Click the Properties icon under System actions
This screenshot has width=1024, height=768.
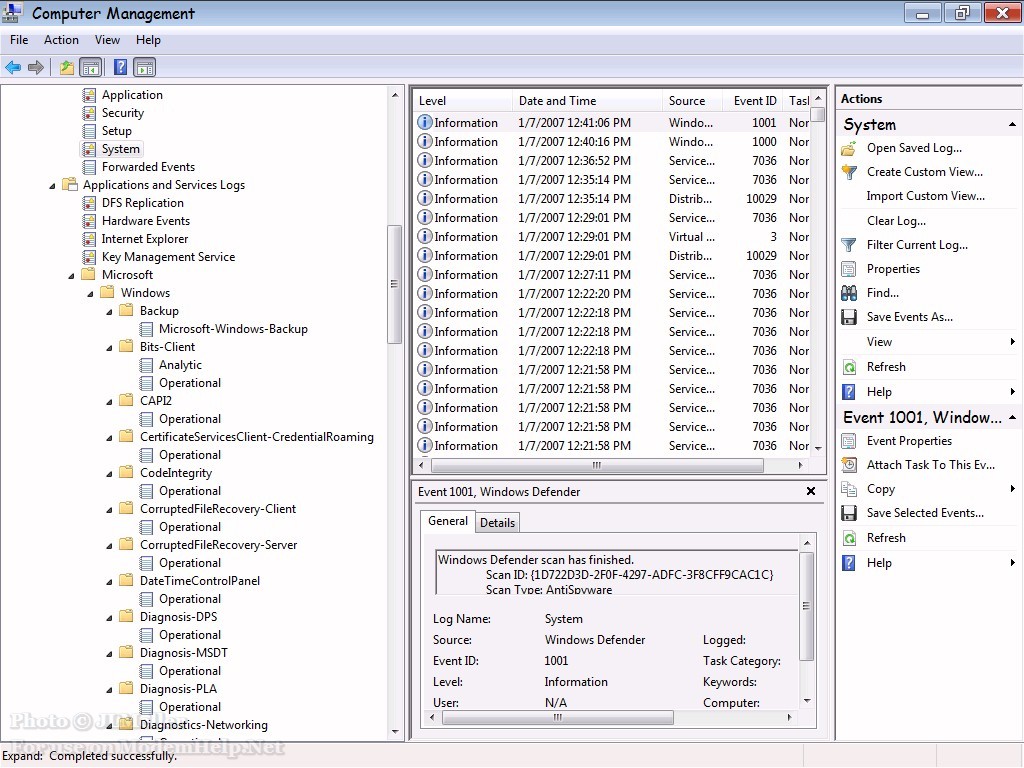pyautogui.click(x=849, y=269)
